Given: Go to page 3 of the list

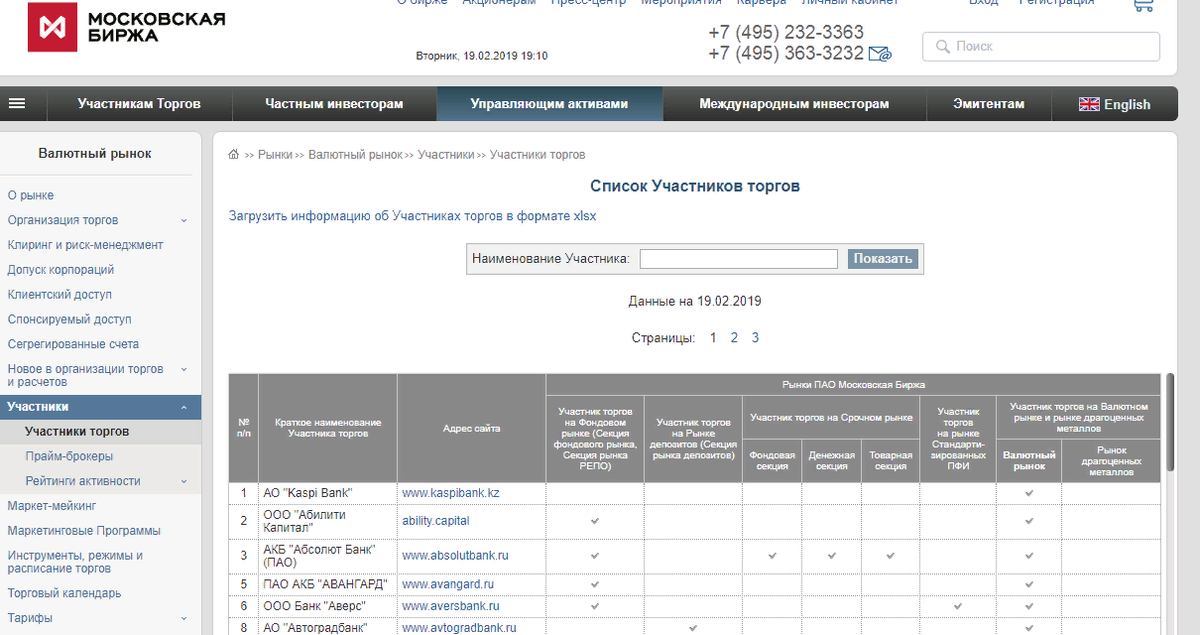Looking at the screenshot, I should point(755,338).
